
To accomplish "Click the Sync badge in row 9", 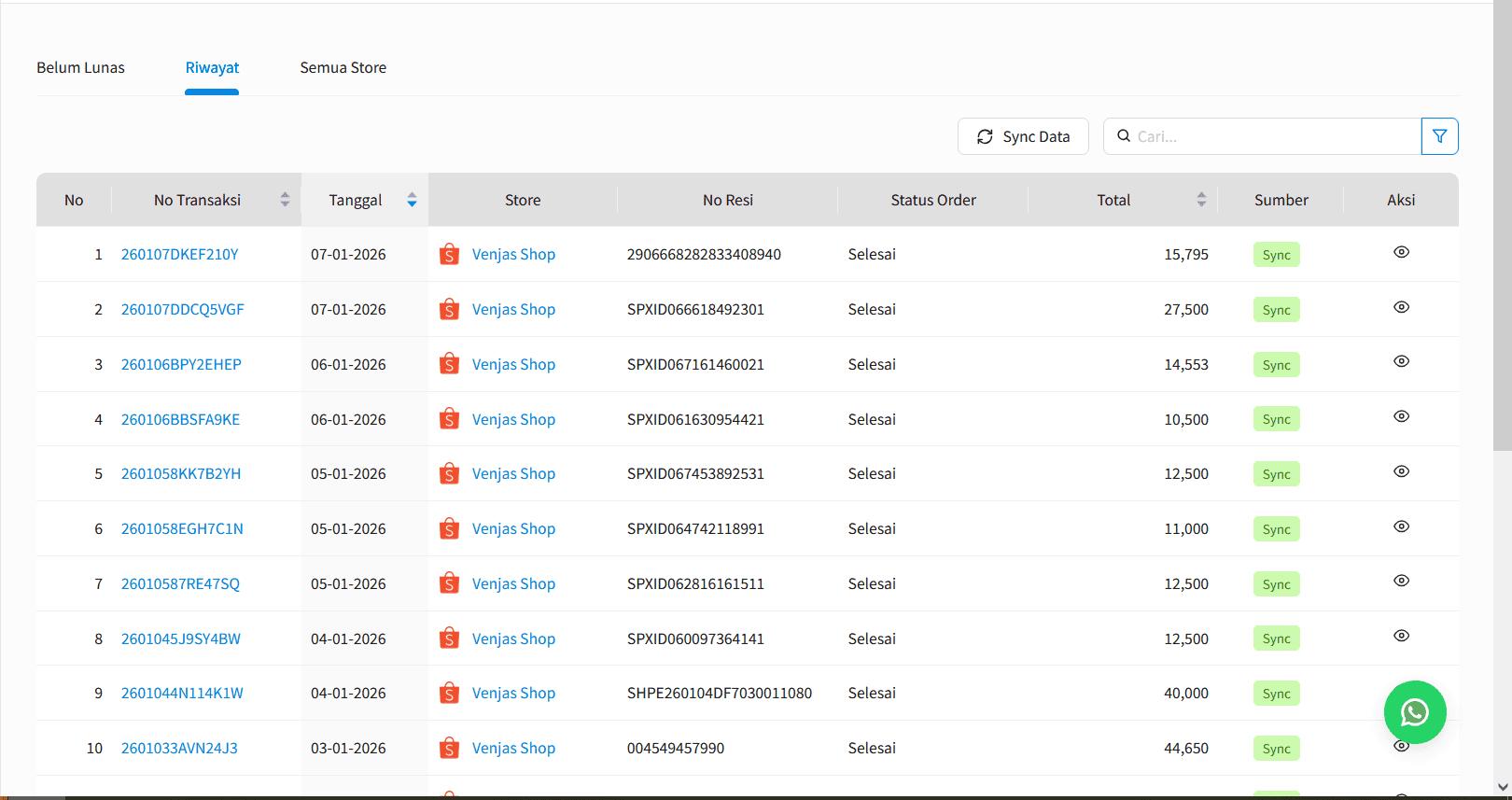I will [1276, 694].
